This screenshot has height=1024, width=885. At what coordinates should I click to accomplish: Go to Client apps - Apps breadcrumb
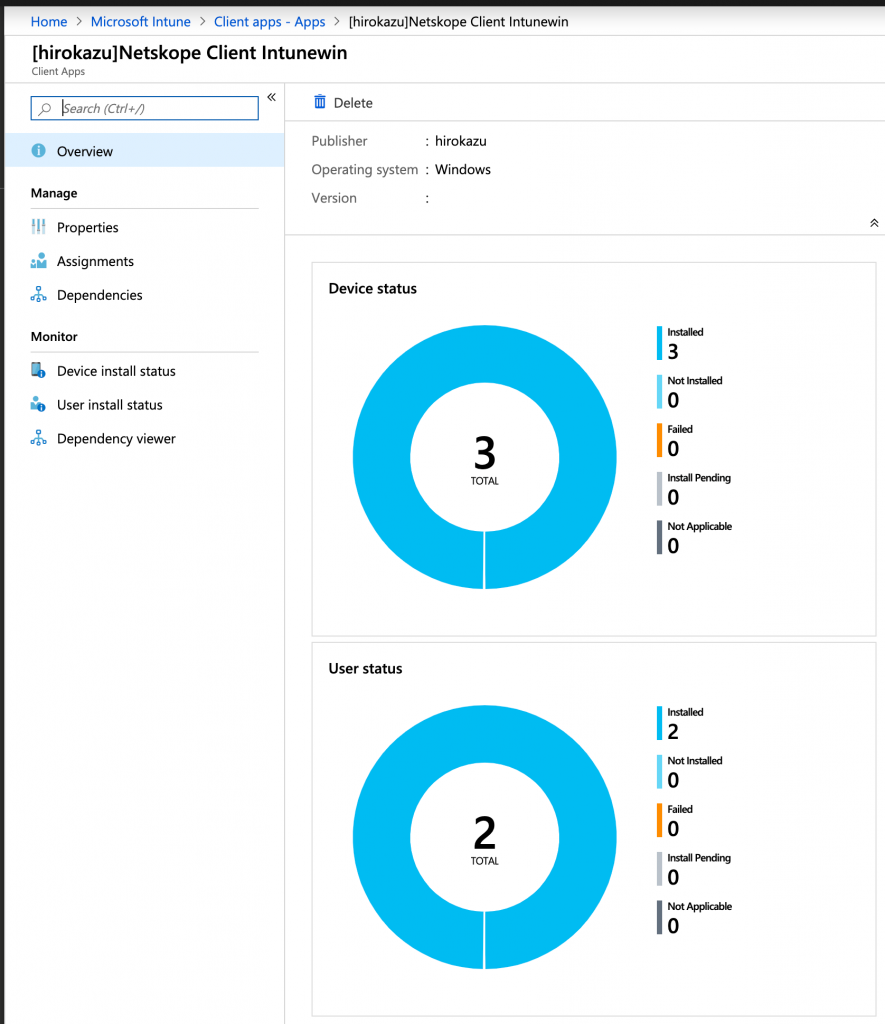[x=270, y=22]
